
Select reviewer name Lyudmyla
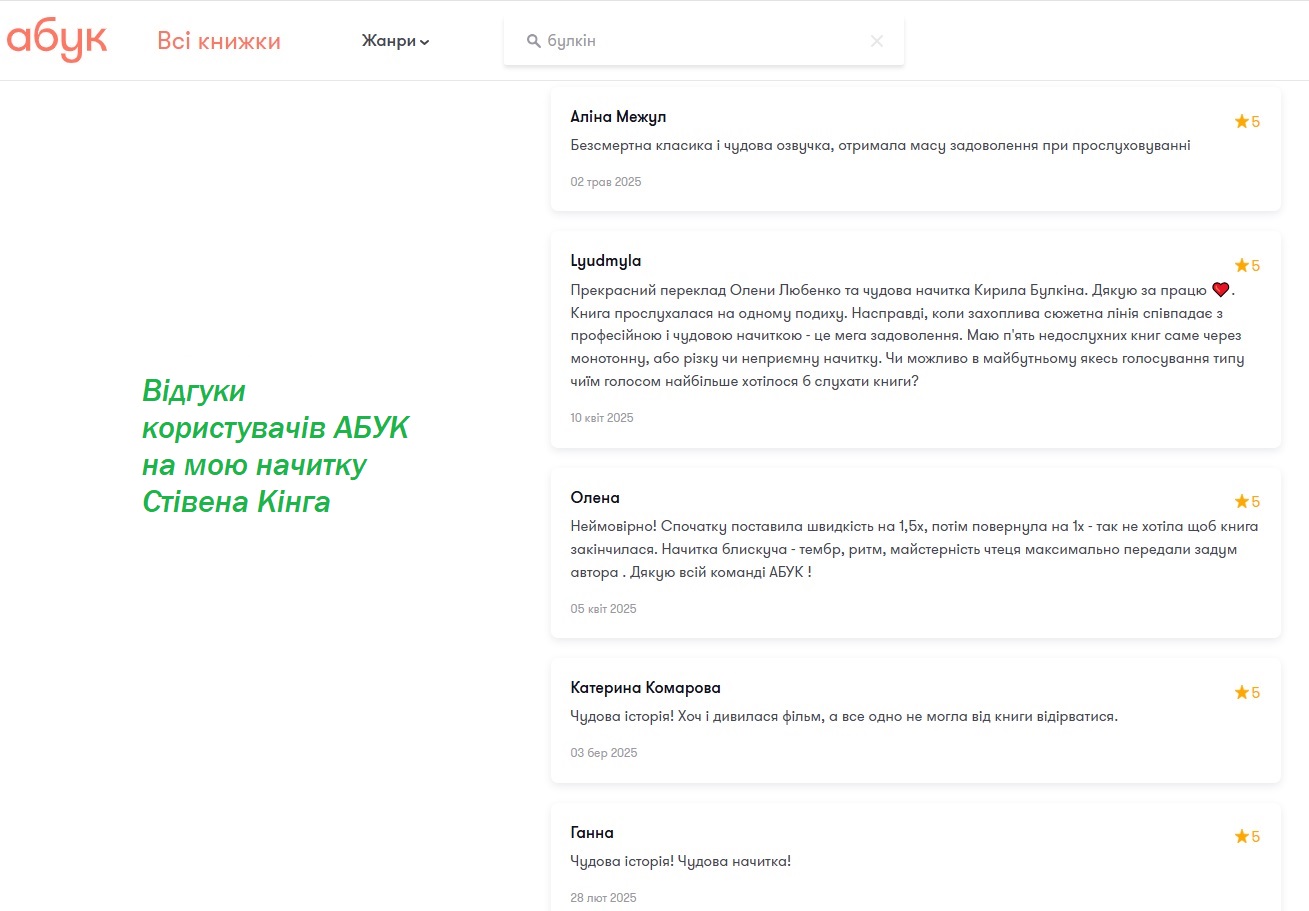tap(606, 261)
